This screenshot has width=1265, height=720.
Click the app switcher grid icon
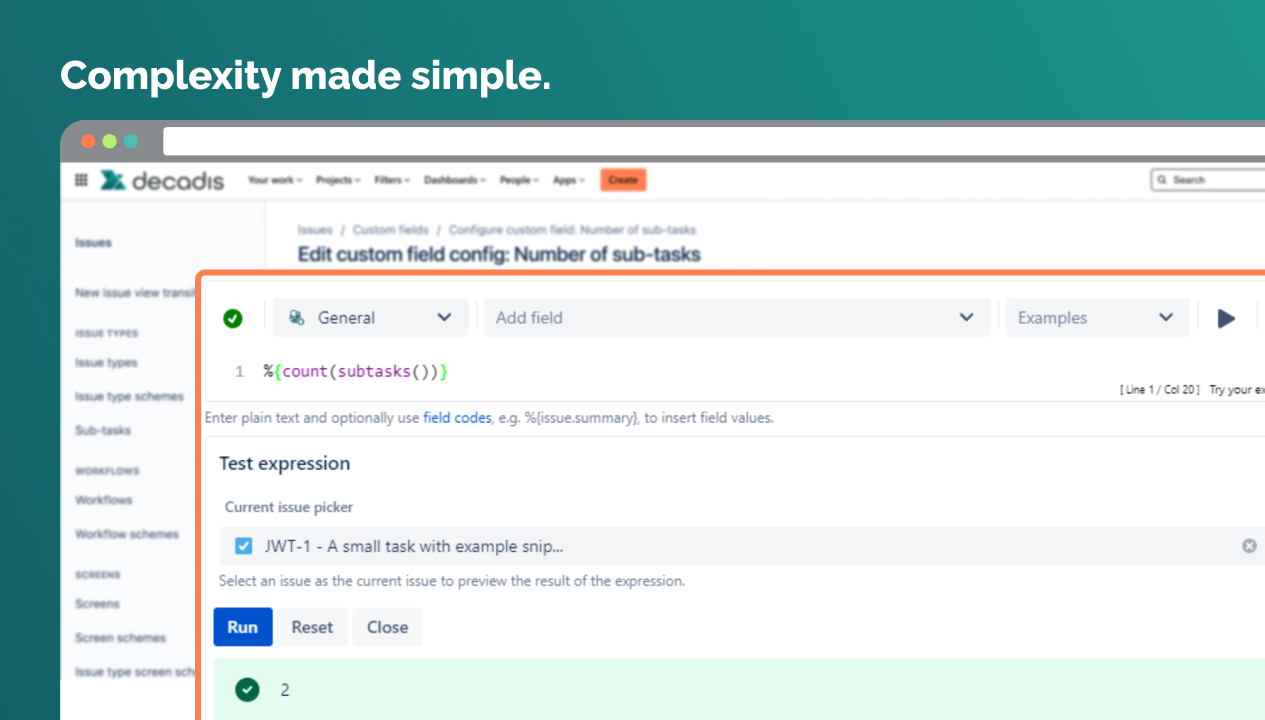click(81, 180)
